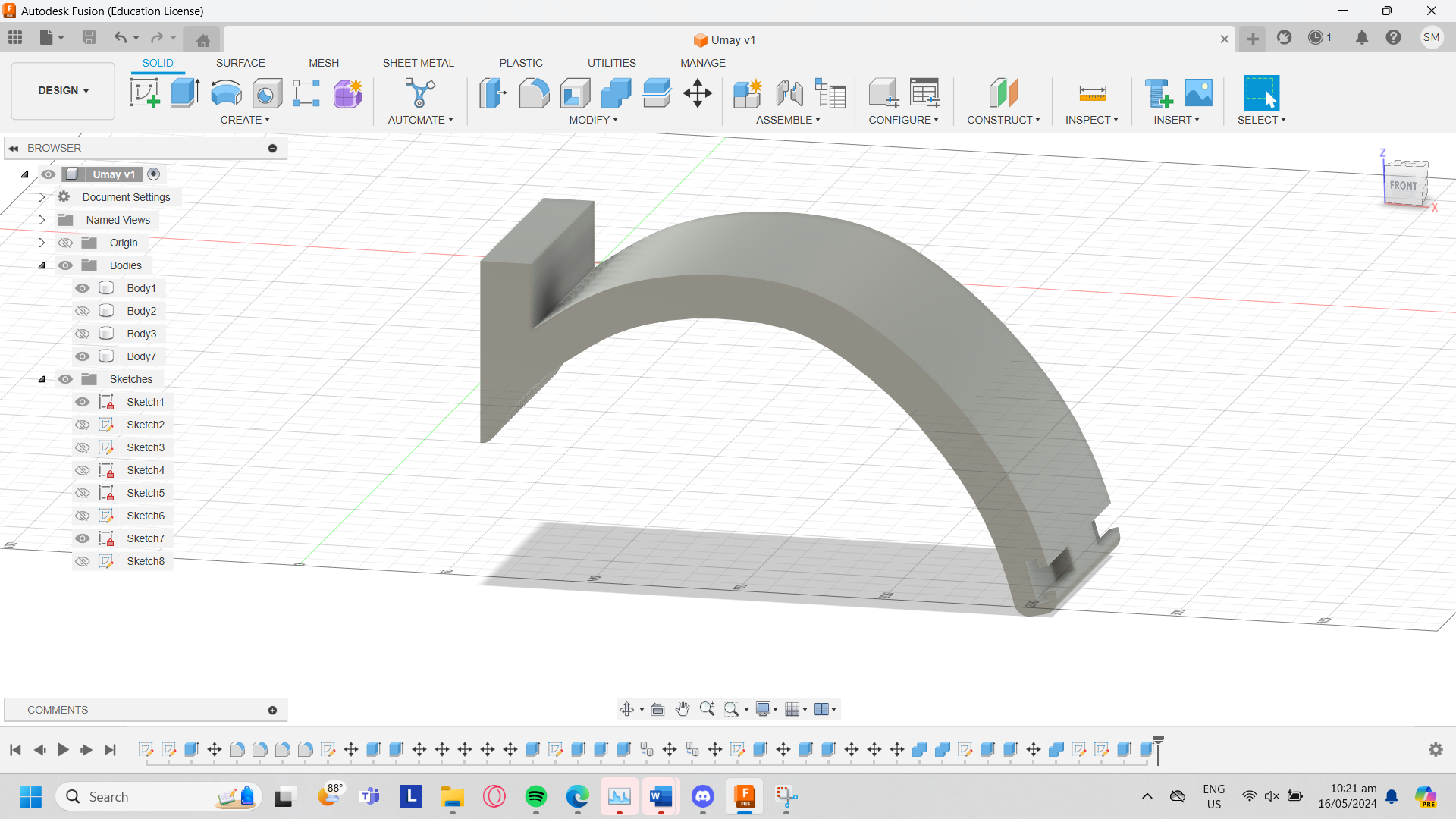Viewport: 1456px width, 819px height.
Task: Select the Revolve tool
Action: pos(226,93)
